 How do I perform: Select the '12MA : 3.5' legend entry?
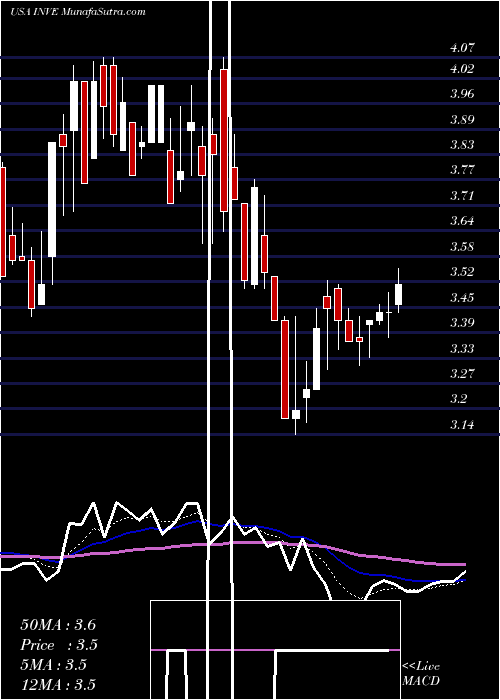58,685
